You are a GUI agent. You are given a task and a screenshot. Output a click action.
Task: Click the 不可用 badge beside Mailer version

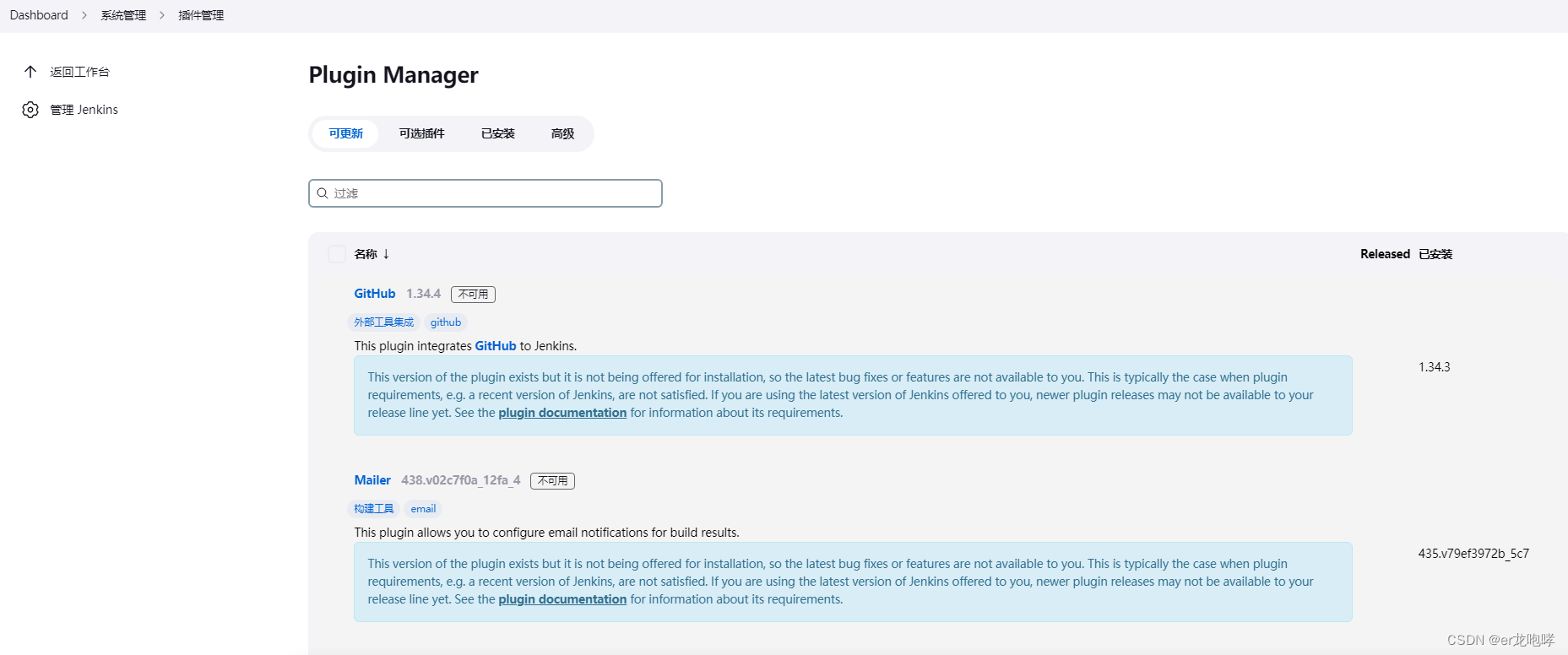(x=552, y=480)
